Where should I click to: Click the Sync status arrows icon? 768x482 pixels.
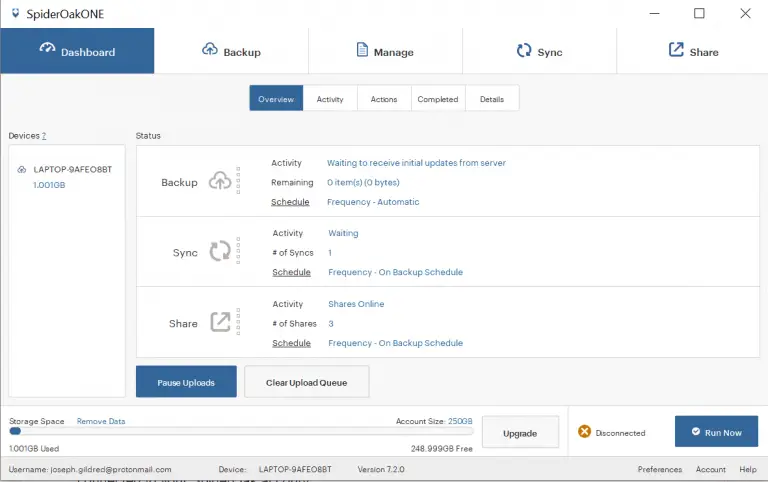[220, 251]
